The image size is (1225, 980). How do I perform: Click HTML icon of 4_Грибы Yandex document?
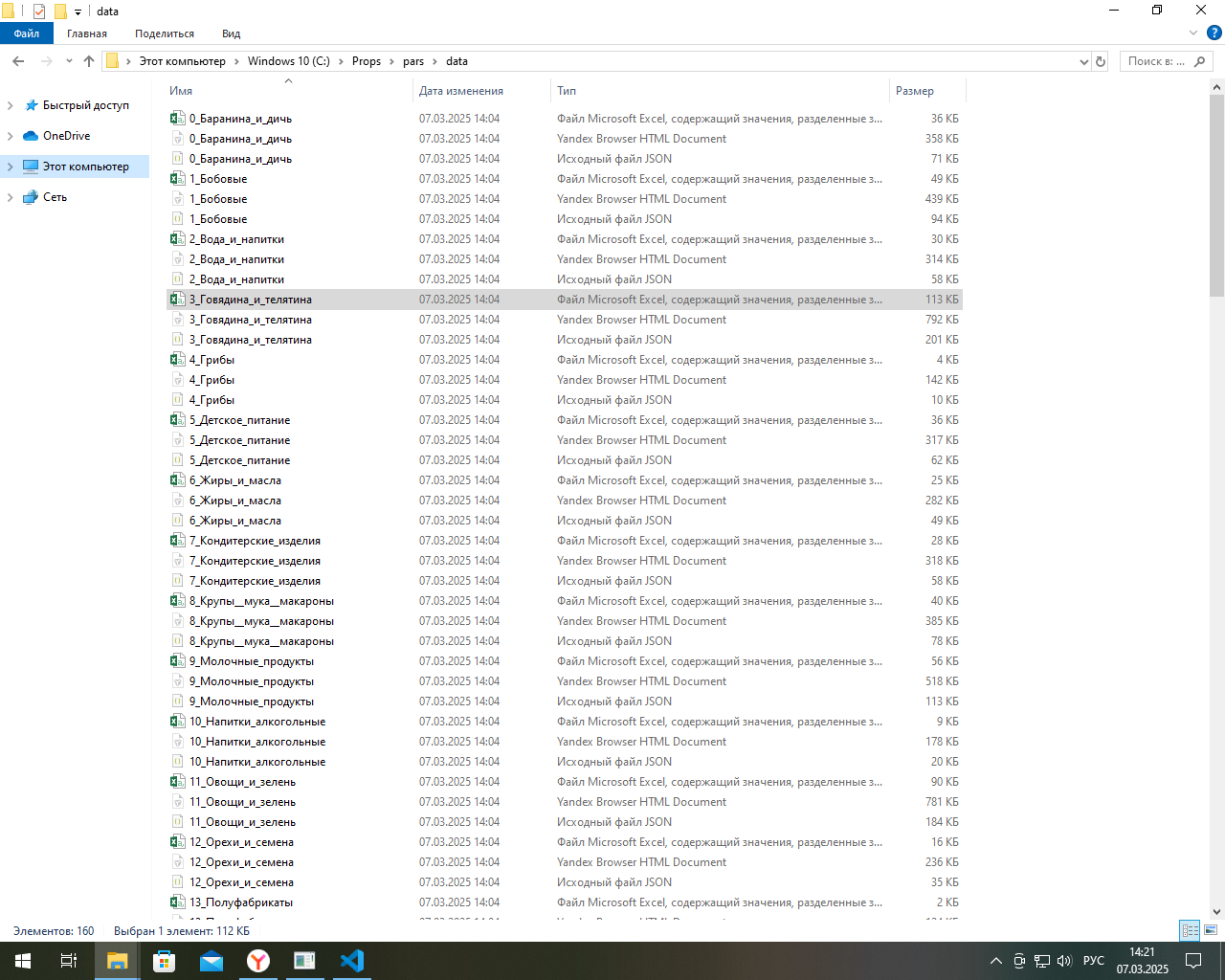pyautogui.click(x=177, y=380)
